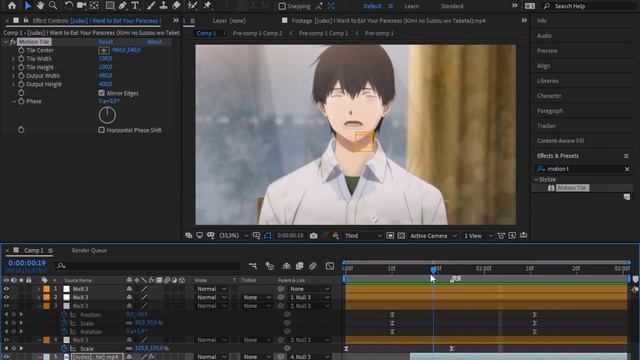The image size is (640, 360).
Task: Select the Zoom magnifier tool
Action: [53, 6]
